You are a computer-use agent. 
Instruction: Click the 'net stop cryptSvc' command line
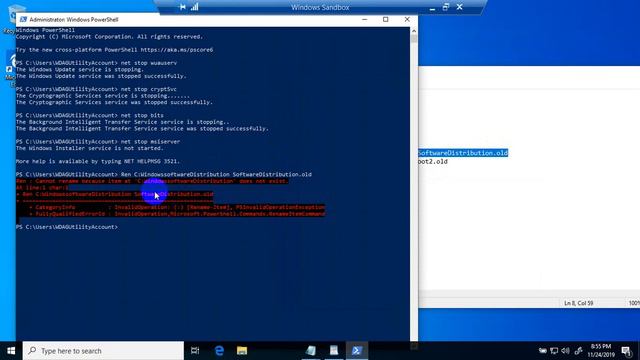point(96,89)
